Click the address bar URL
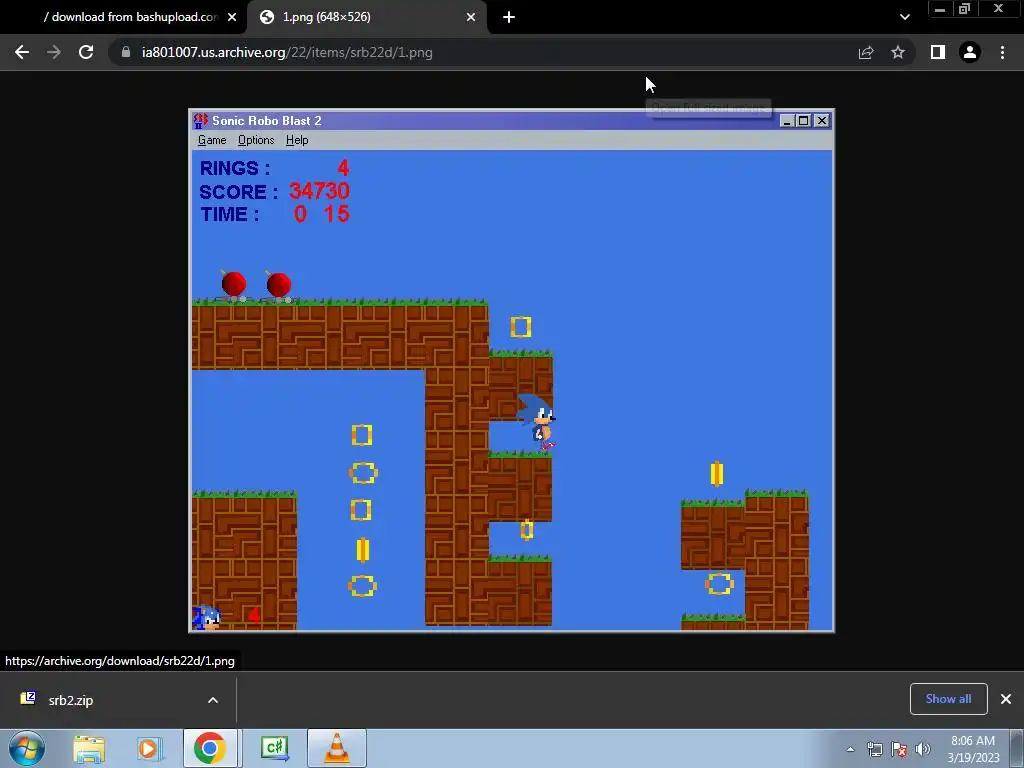Screen dimensions: 1024x768 (287, 52)
